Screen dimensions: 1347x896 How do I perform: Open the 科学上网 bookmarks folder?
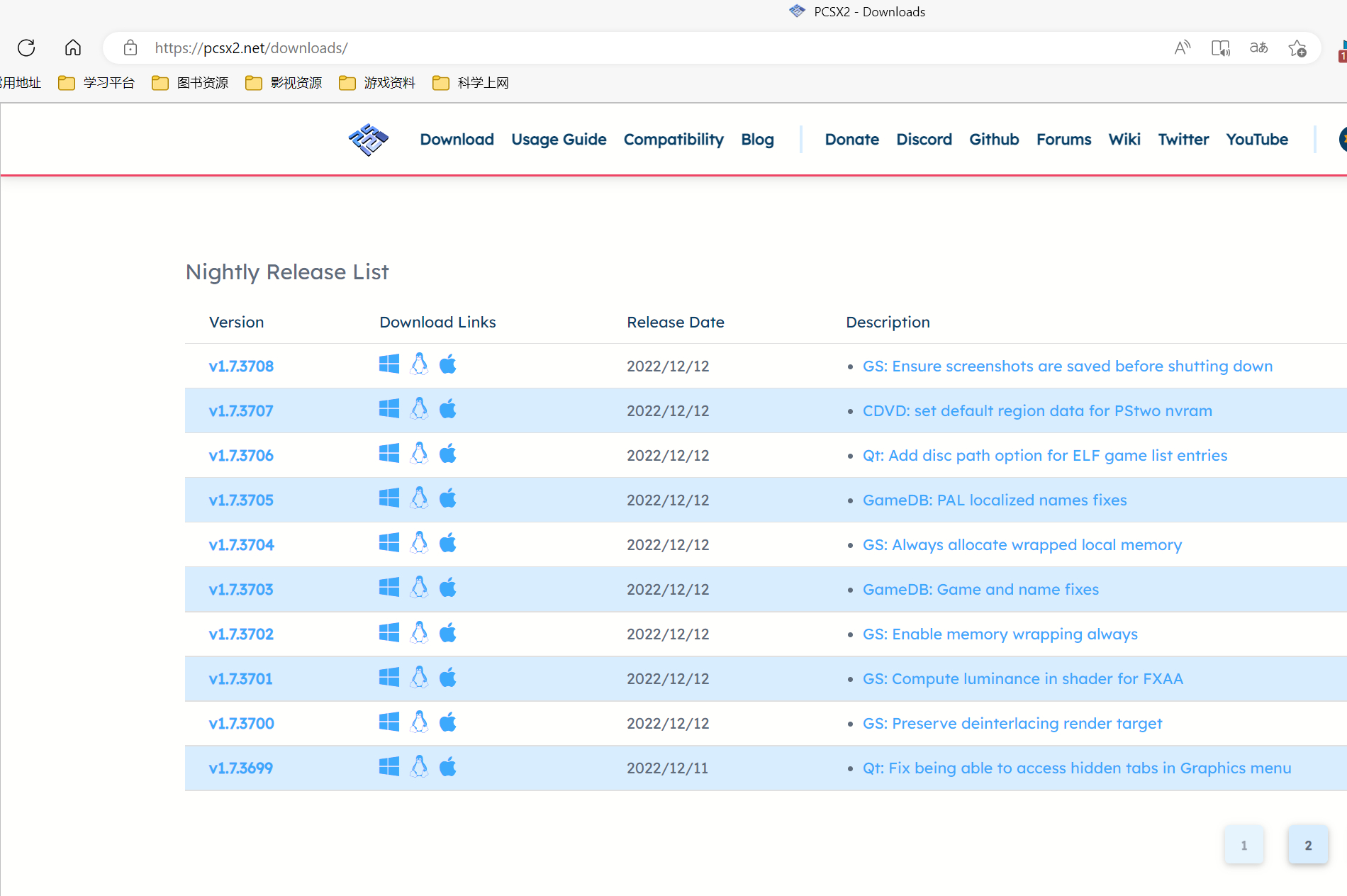[471, 83]
